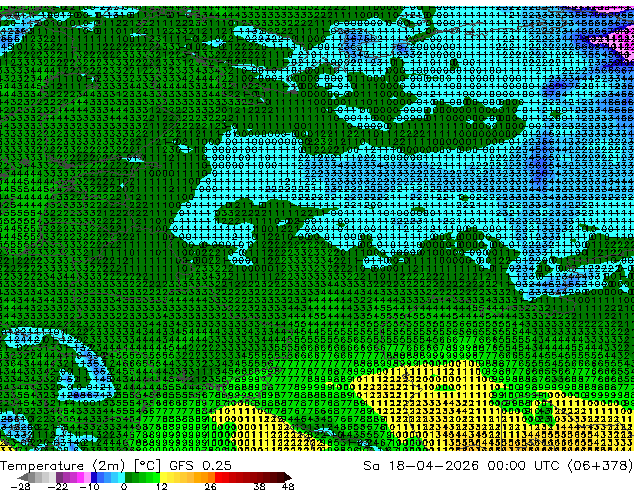Click the 'Sa 18-04-2026 00:00 UTC (06+378)' timestamp
Viewport: 634px width, 490px height.
[x=498, y=466]
